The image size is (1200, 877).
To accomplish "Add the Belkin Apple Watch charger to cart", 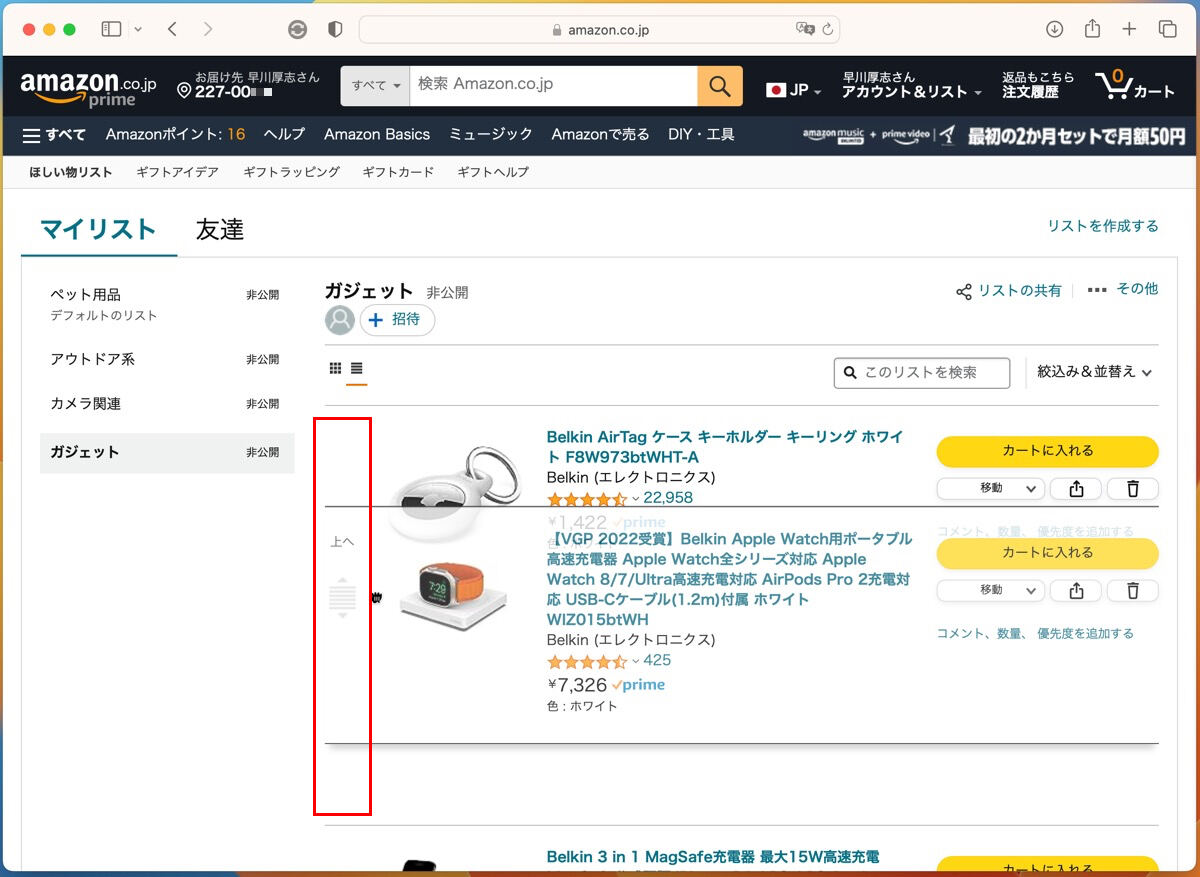I will pyautogui.click(x=1047, y=553).
